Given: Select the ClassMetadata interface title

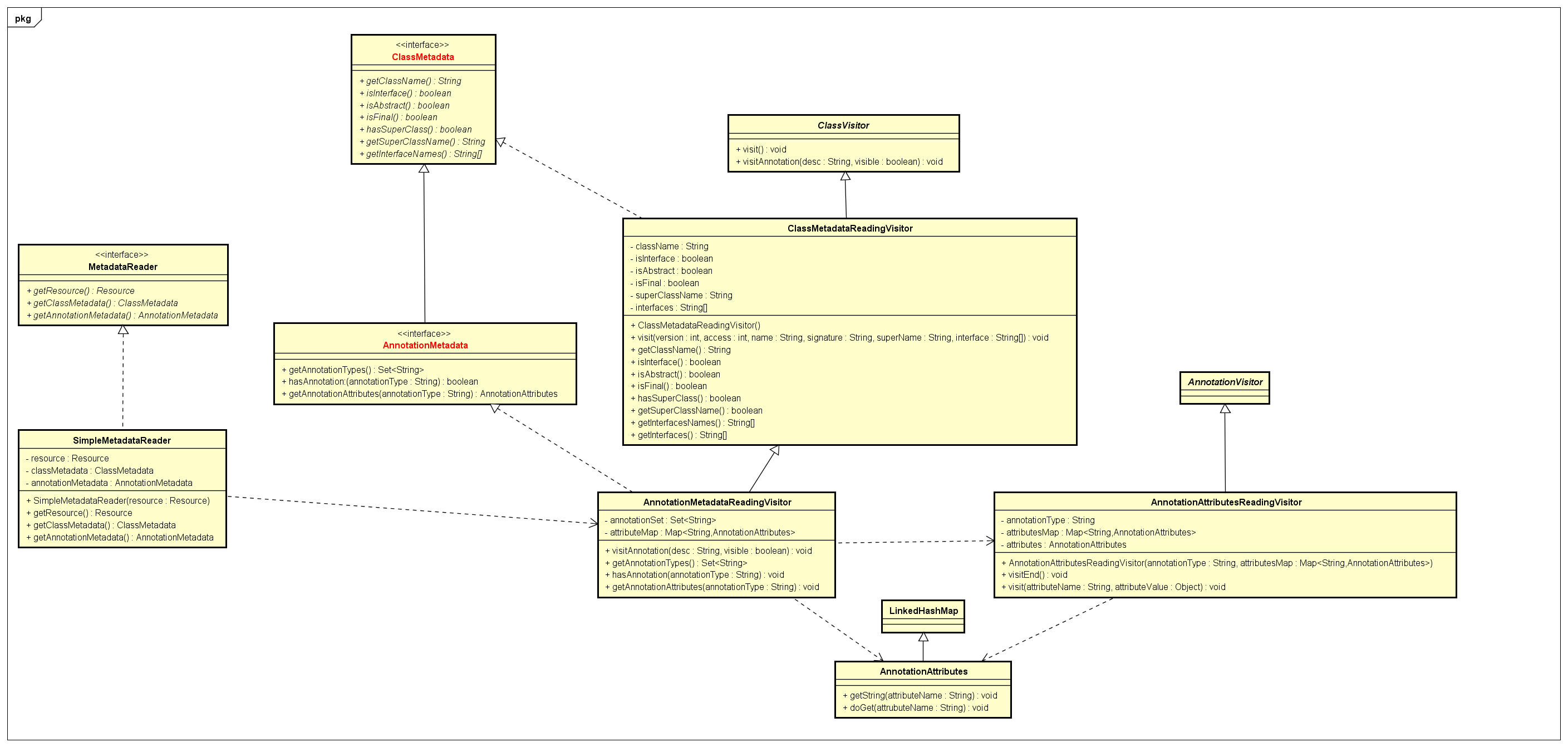Looking at the screenshot, I should pyautogui.click(x=422, y=57).
